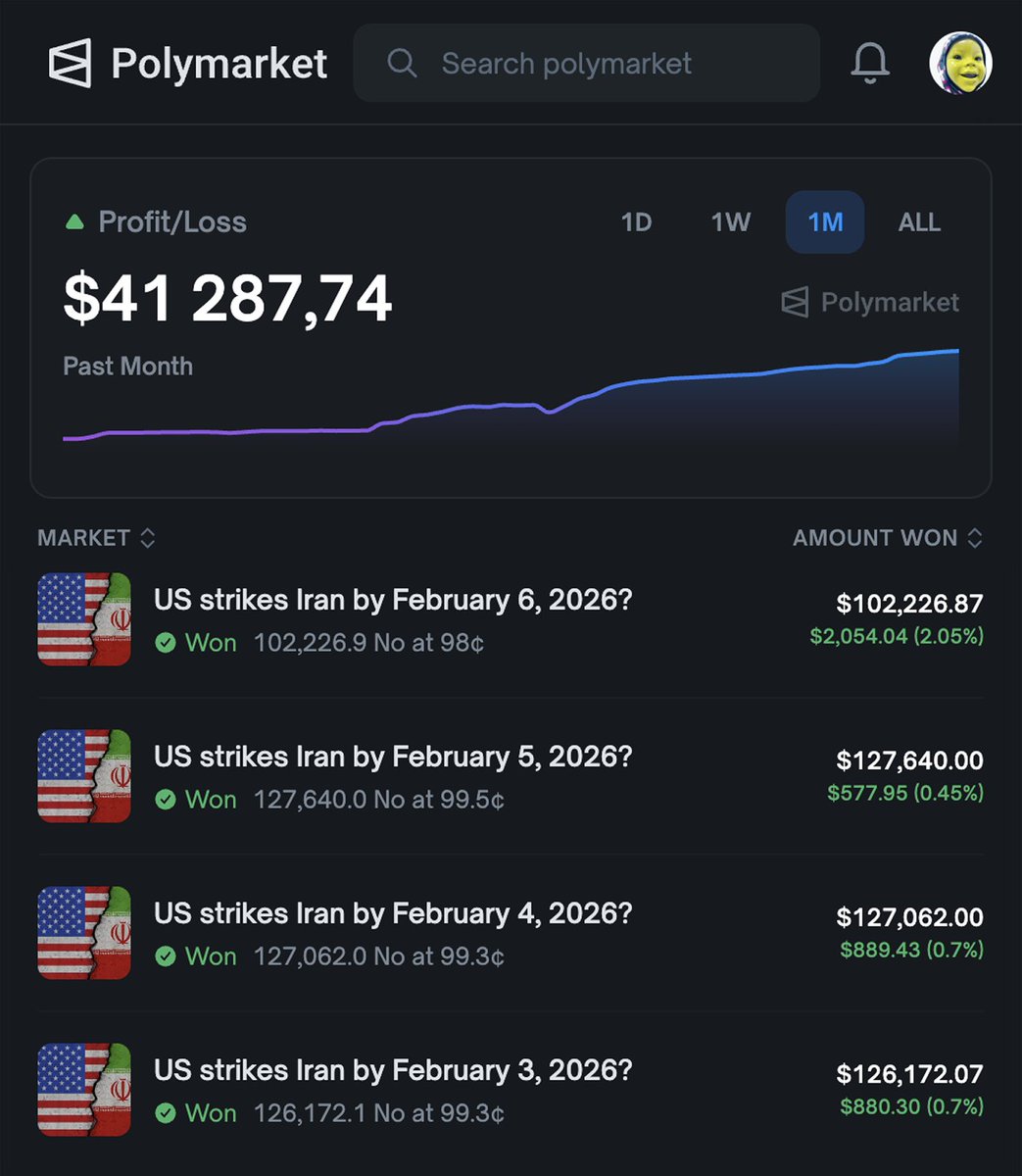Sort by MARKET column
This screenshot has width=1022, height=1176.
[x=96, y=537]
